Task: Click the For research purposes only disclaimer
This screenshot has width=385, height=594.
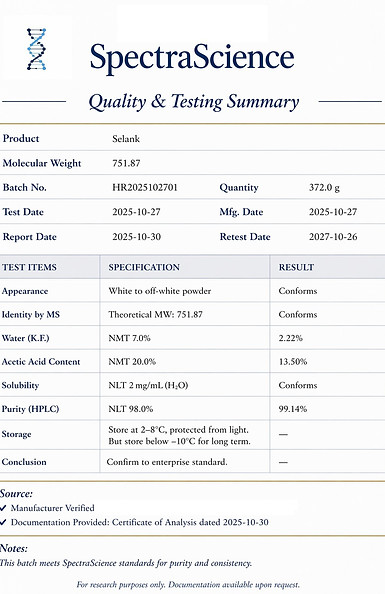Action: (188, 585)
